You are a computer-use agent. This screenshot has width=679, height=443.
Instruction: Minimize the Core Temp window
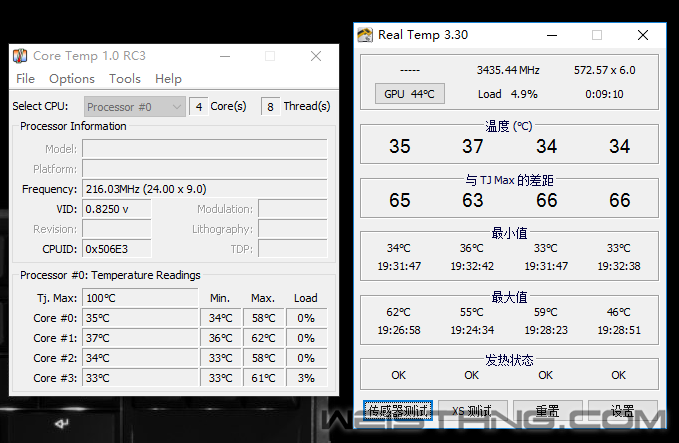(225, 56)
